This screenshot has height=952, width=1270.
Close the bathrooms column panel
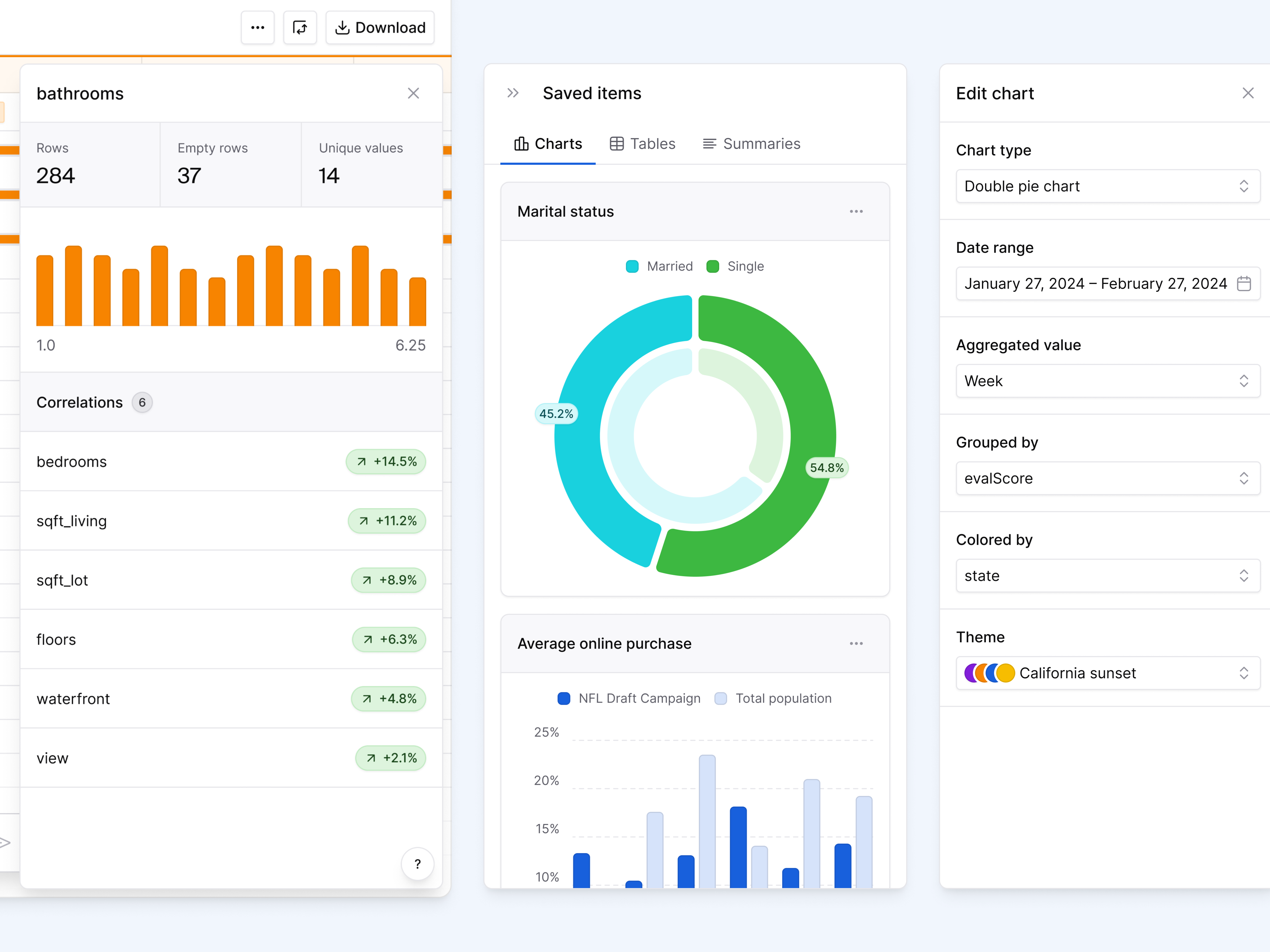[x=413, y=93]
